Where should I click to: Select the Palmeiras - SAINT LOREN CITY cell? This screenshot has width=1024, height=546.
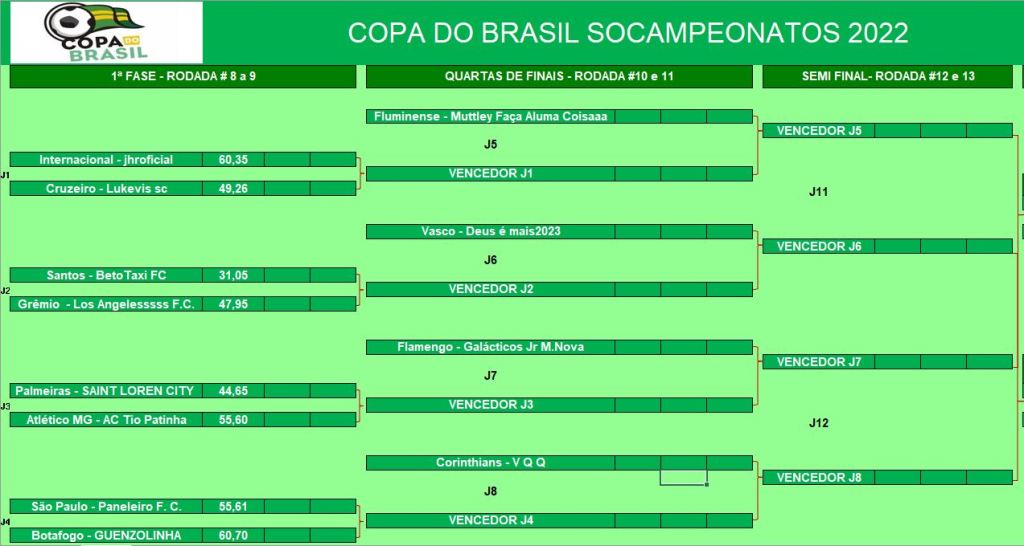click(x=106, y=391)
